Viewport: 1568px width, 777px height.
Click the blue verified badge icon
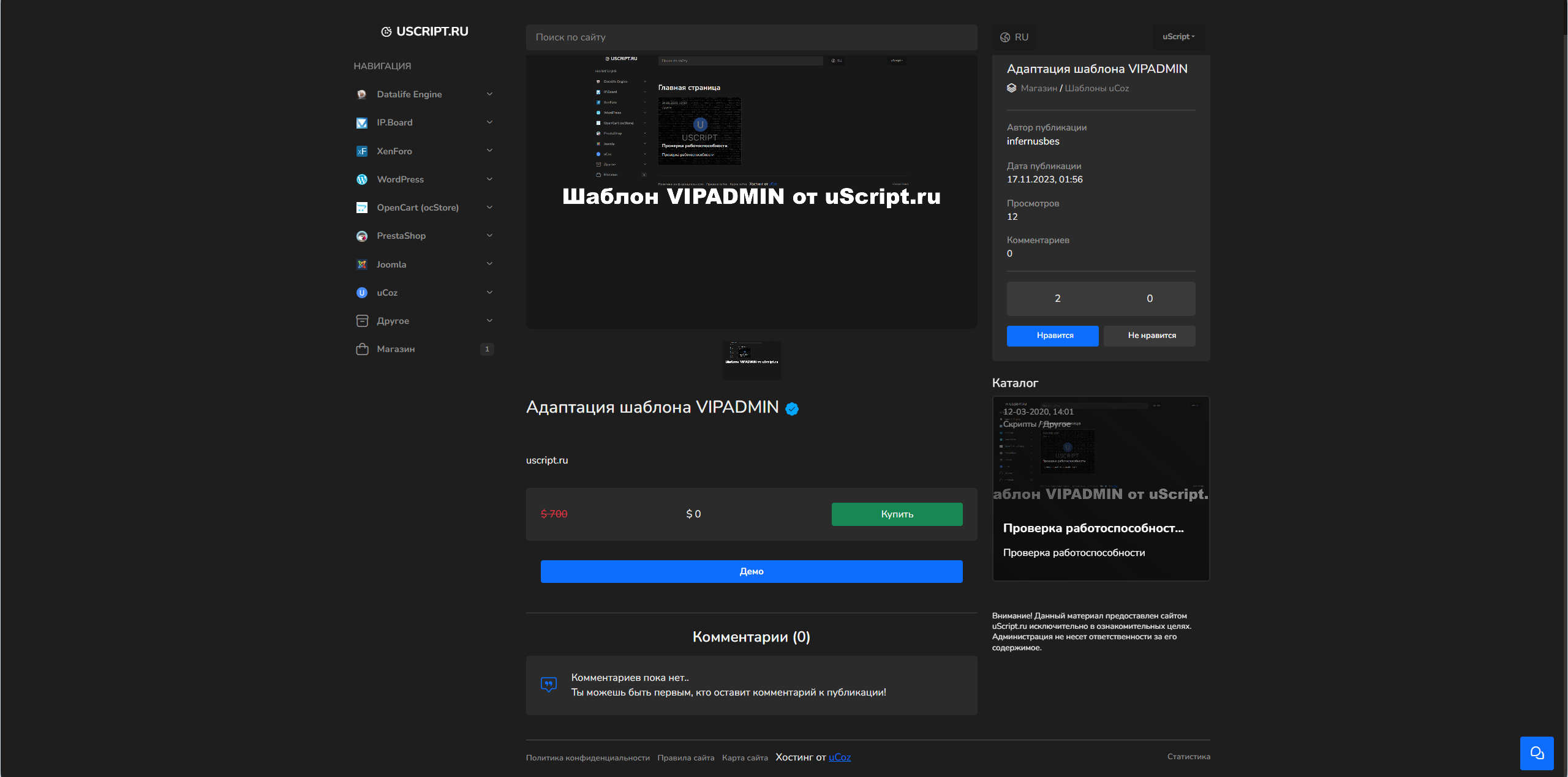coord(792,409)
